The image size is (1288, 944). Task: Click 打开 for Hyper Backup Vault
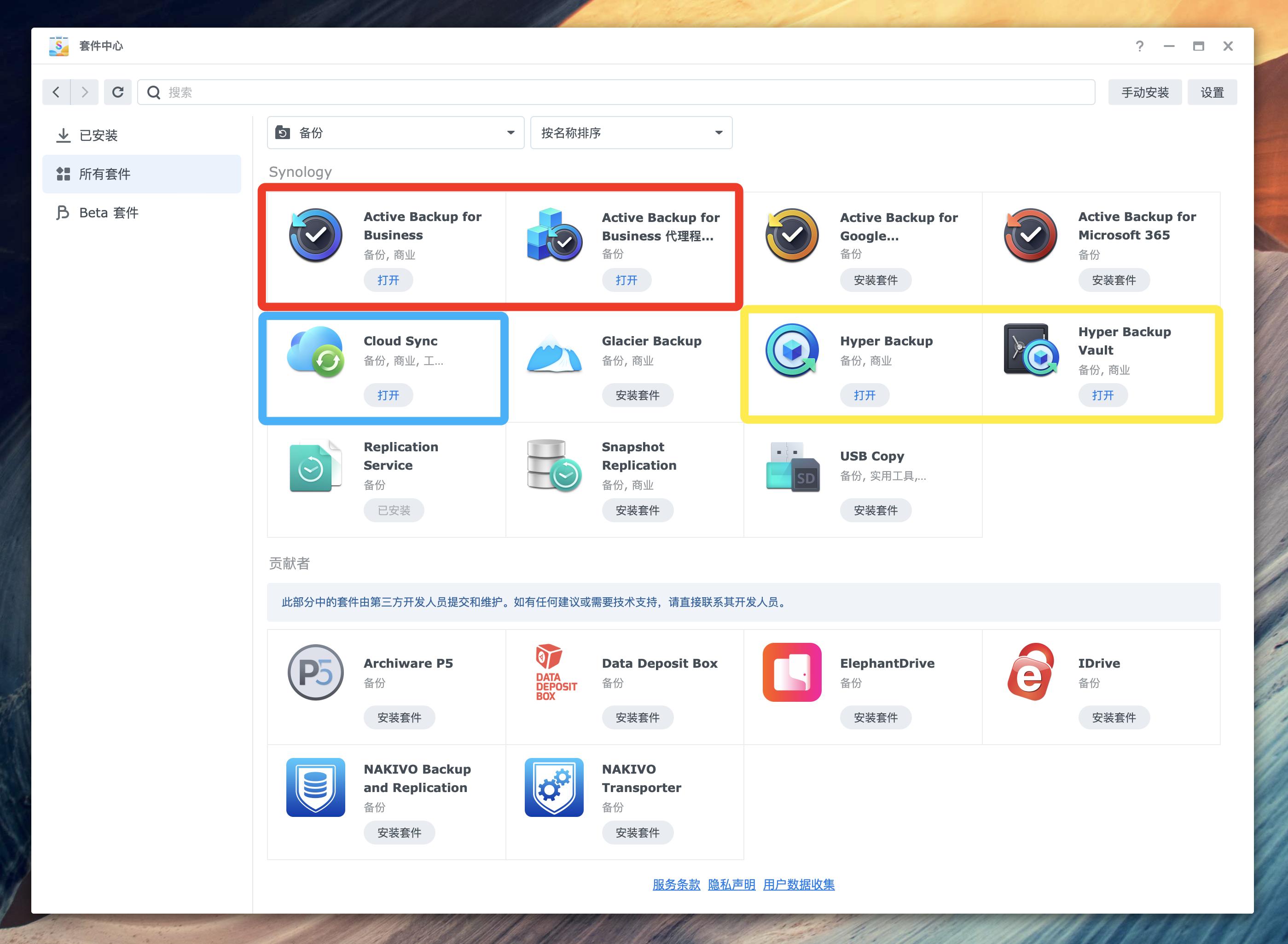coord(1102,396)
